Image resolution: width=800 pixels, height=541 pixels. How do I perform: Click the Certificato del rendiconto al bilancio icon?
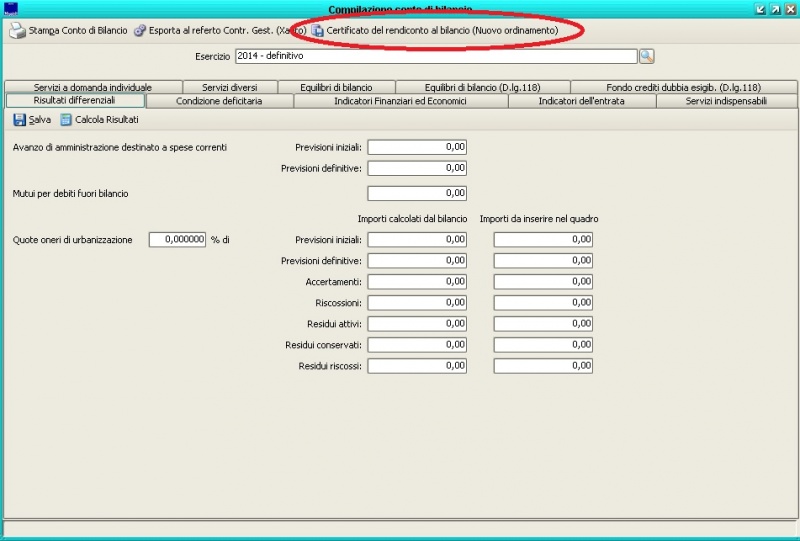pyautogui.click(x=318, y=31)
